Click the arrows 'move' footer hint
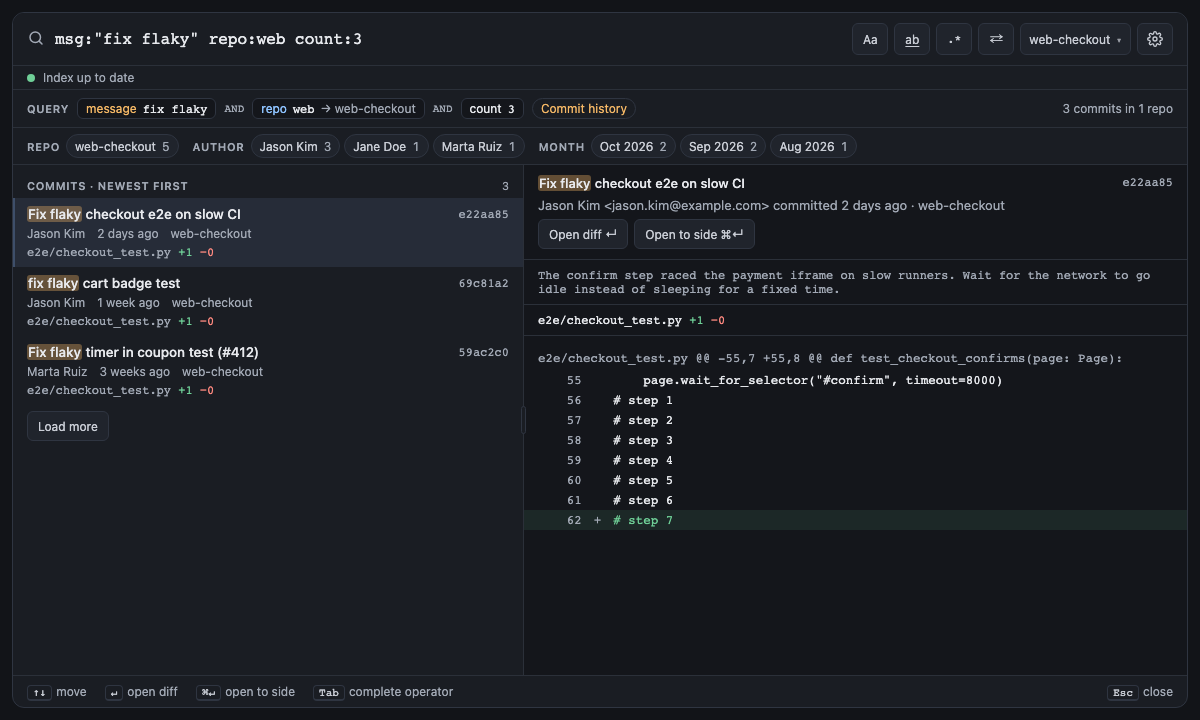The image size is (1200, 720). tap(57, 692)
